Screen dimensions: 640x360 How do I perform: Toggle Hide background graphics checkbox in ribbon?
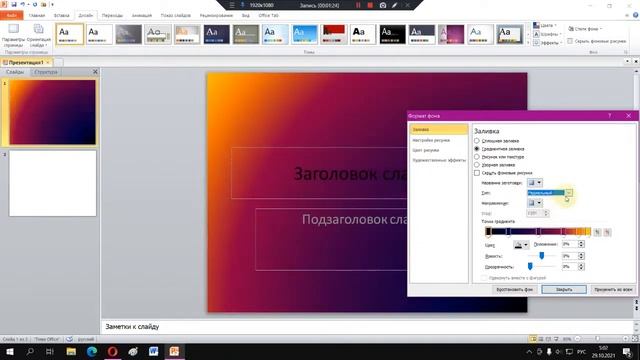570,41
